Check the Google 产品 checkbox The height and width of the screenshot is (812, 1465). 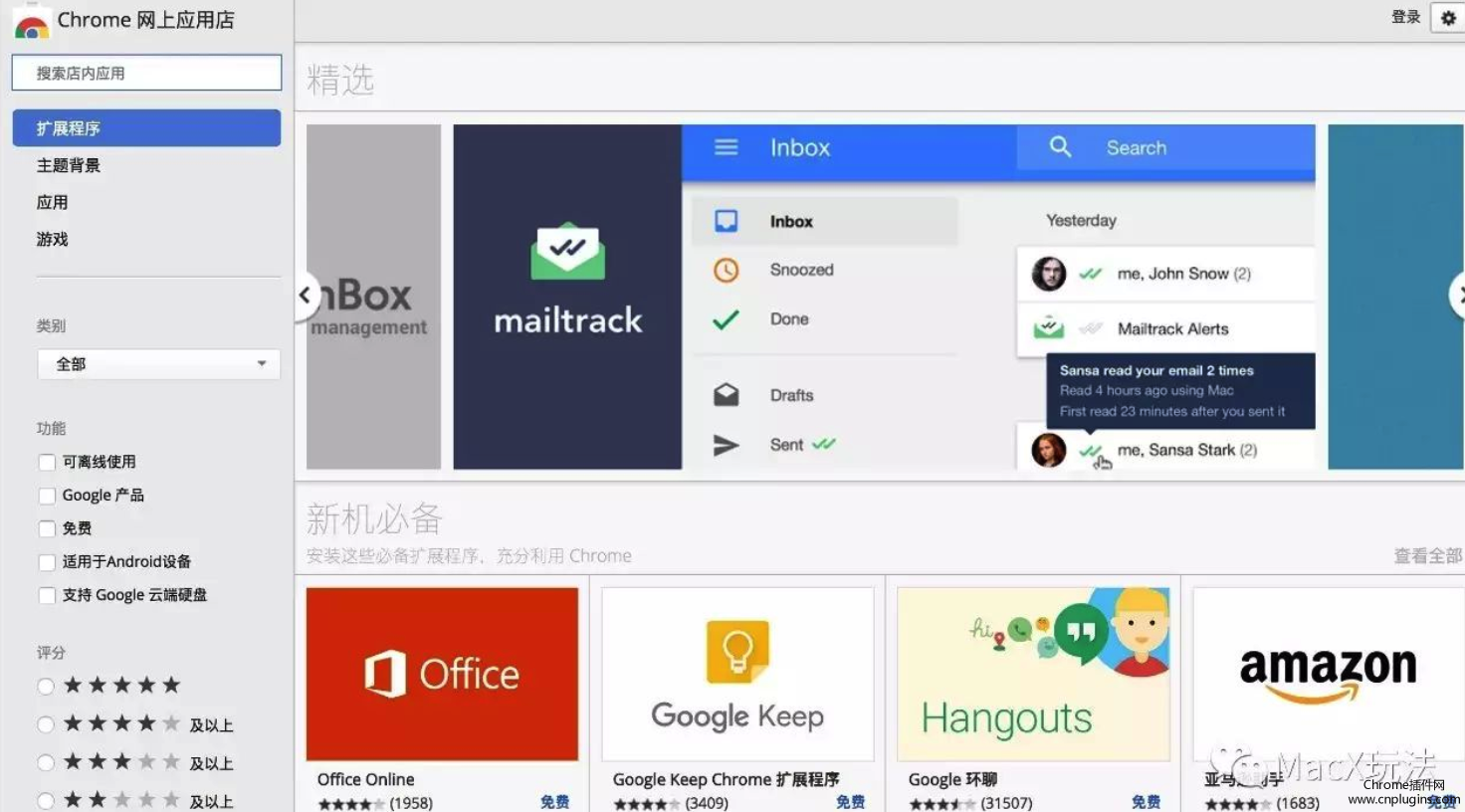coord(47,496)
